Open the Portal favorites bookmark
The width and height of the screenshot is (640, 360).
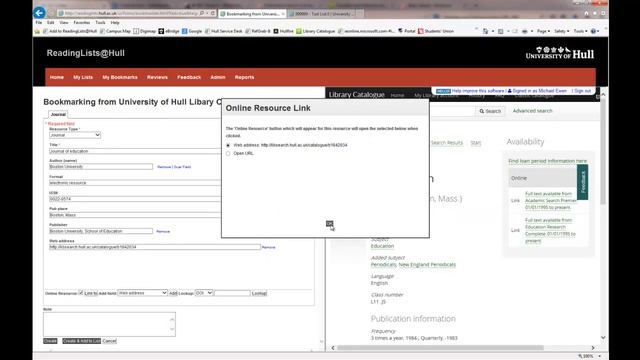pos(407,31)
